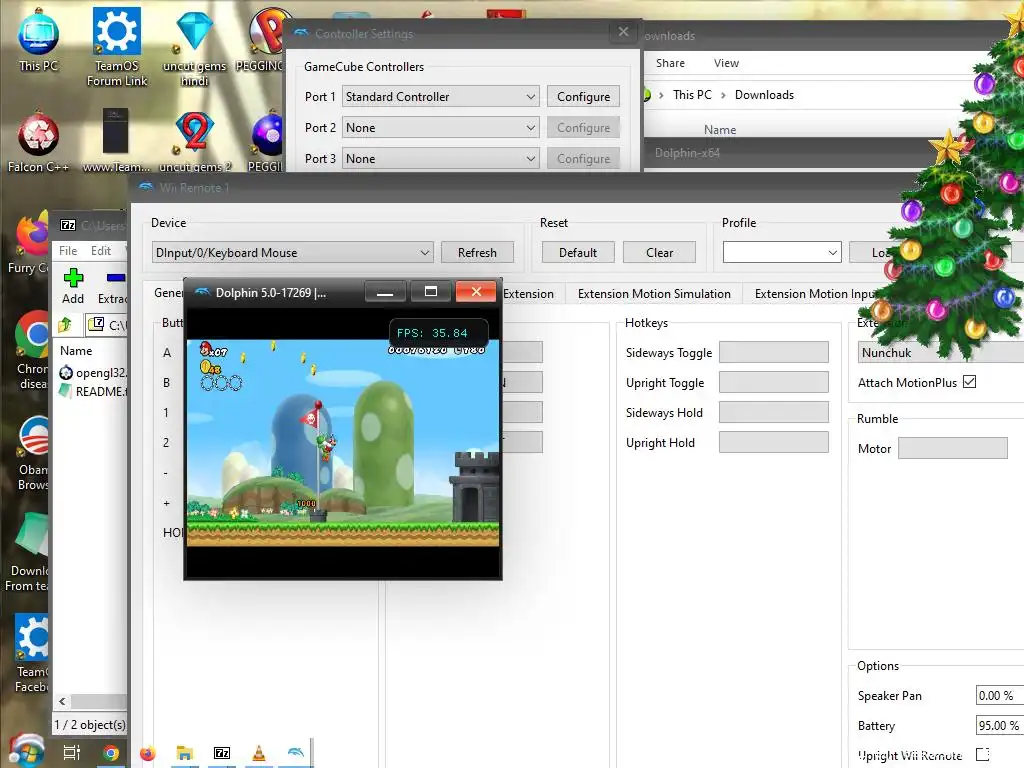This screenshot has height=768, width=1024.
Task: Open Firefox from the taskbar
Action: 148,754
